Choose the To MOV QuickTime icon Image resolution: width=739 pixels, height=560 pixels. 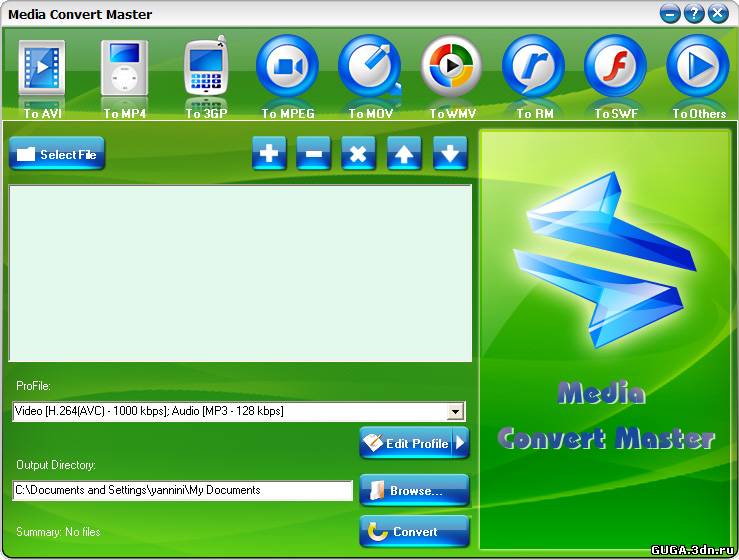click(370, 66)
